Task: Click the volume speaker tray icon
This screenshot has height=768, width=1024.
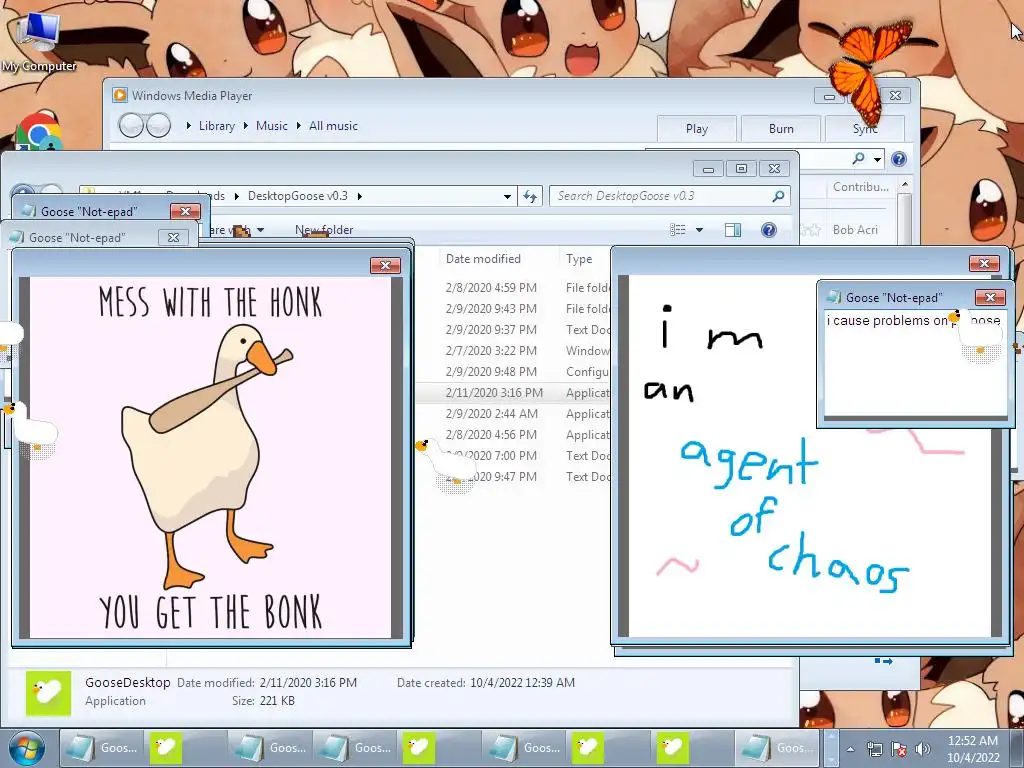Action: (x=923, y=749)
